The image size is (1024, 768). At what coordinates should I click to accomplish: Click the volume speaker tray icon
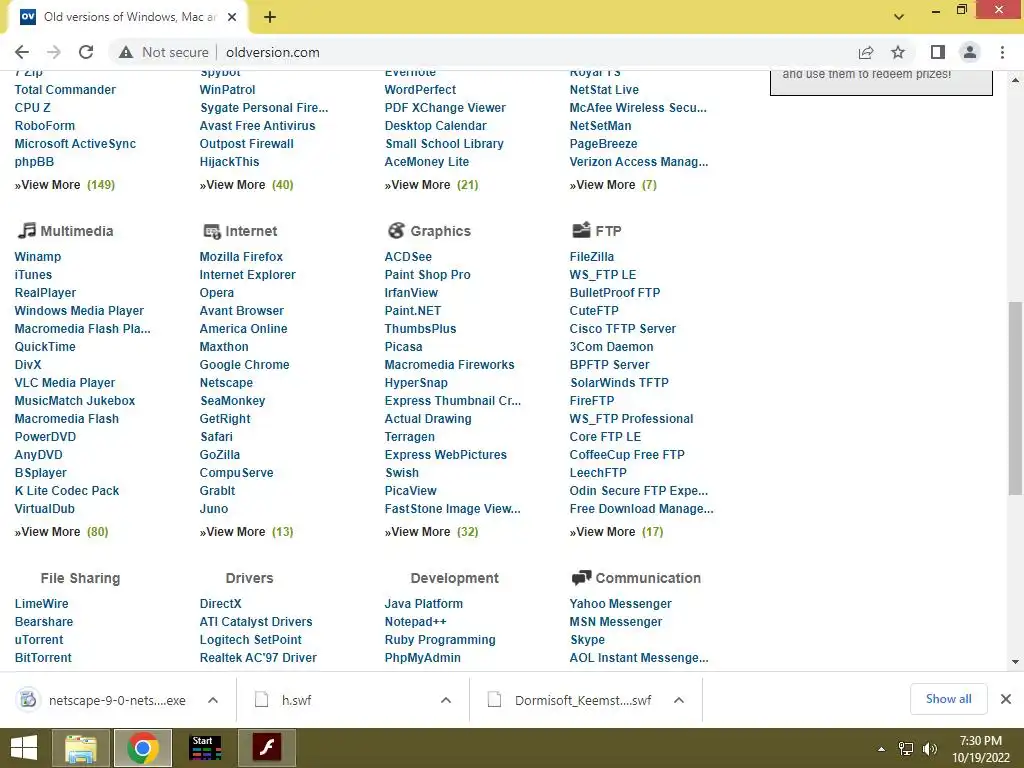(x=930, y=749)
